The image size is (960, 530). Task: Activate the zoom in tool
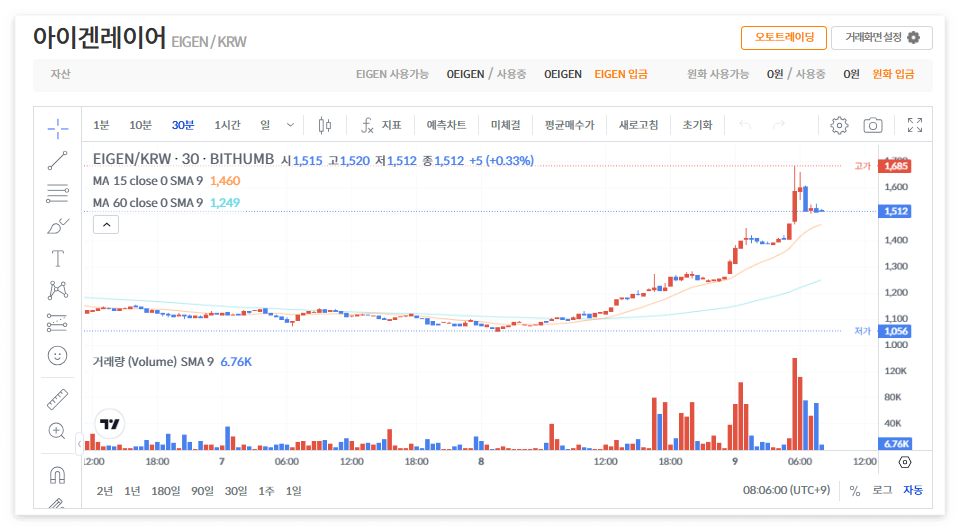pos(58,431)
